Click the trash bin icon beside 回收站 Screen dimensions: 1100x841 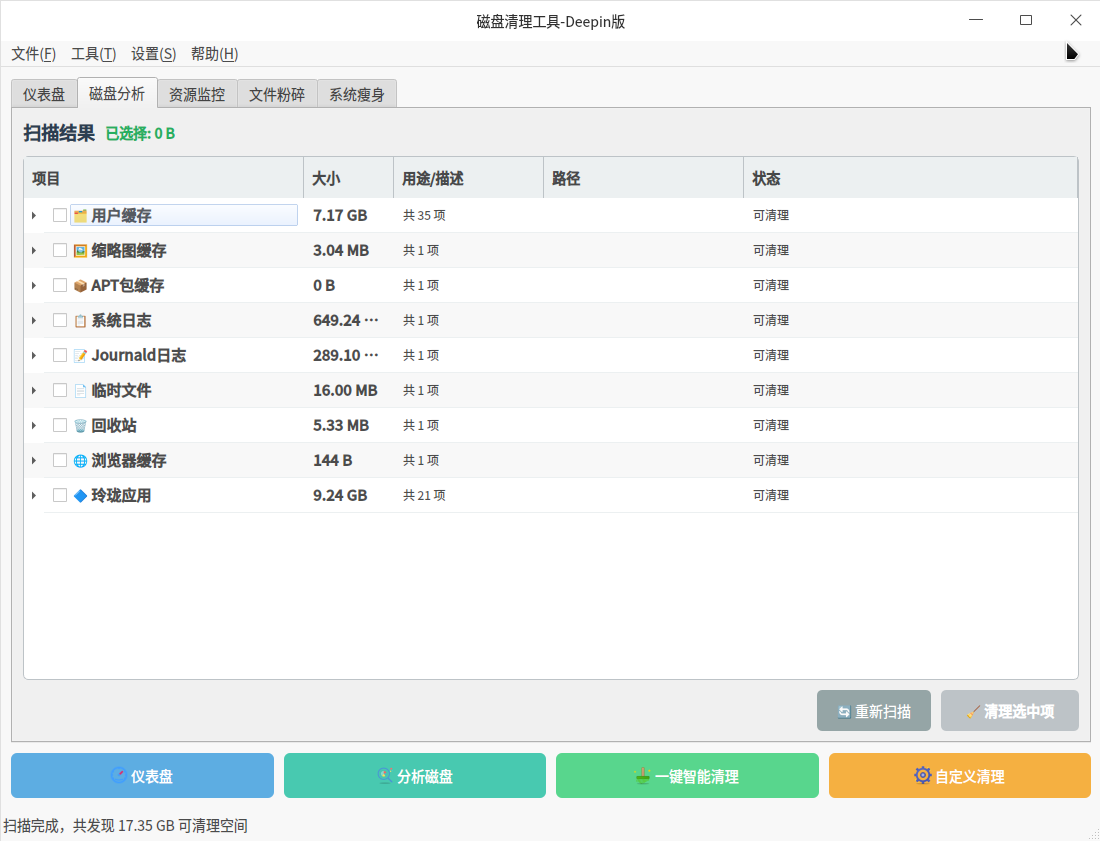[80, 426]
